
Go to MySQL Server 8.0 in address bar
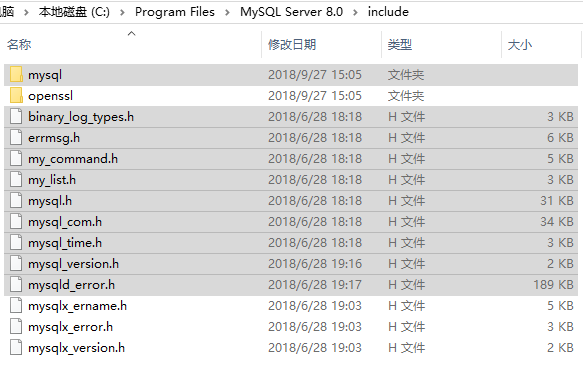pyautogui.click(x=291, y=12)
